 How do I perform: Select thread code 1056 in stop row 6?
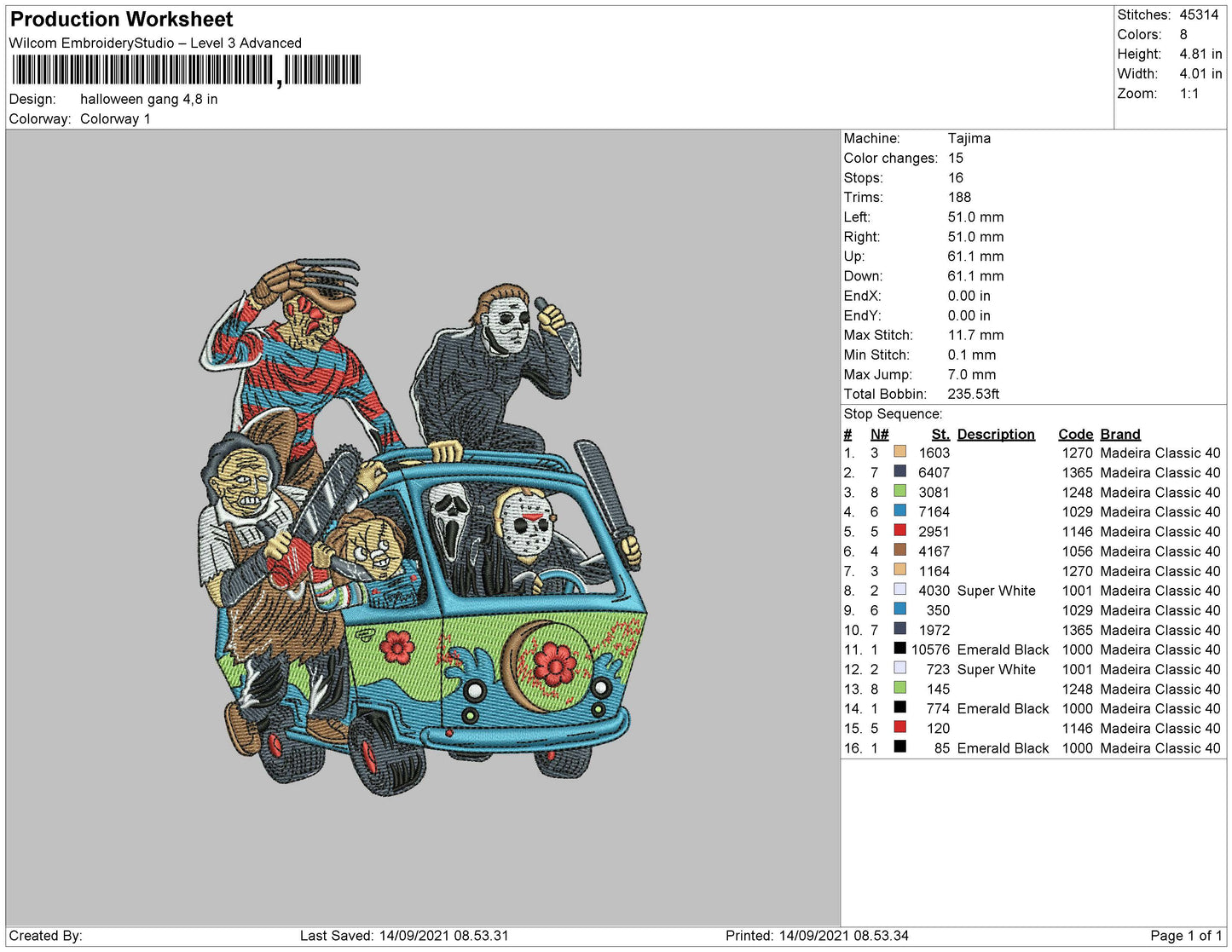1078,551
